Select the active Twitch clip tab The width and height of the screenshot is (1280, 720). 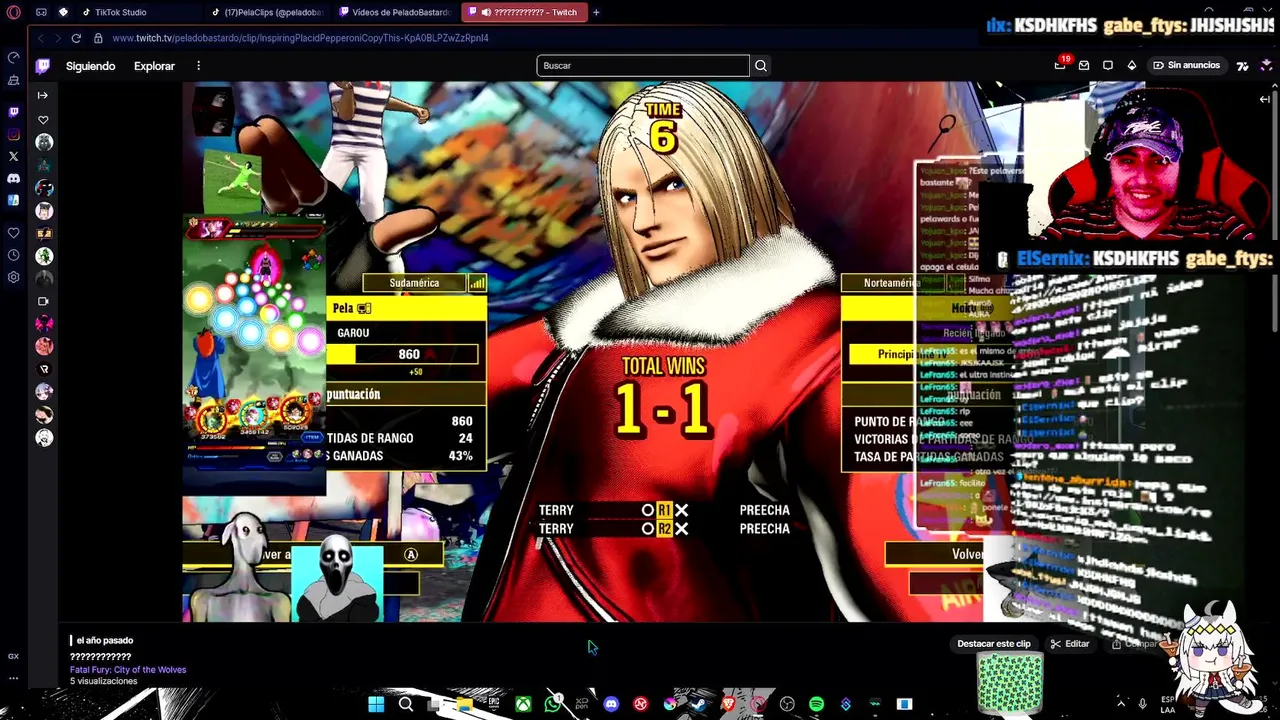523,12
